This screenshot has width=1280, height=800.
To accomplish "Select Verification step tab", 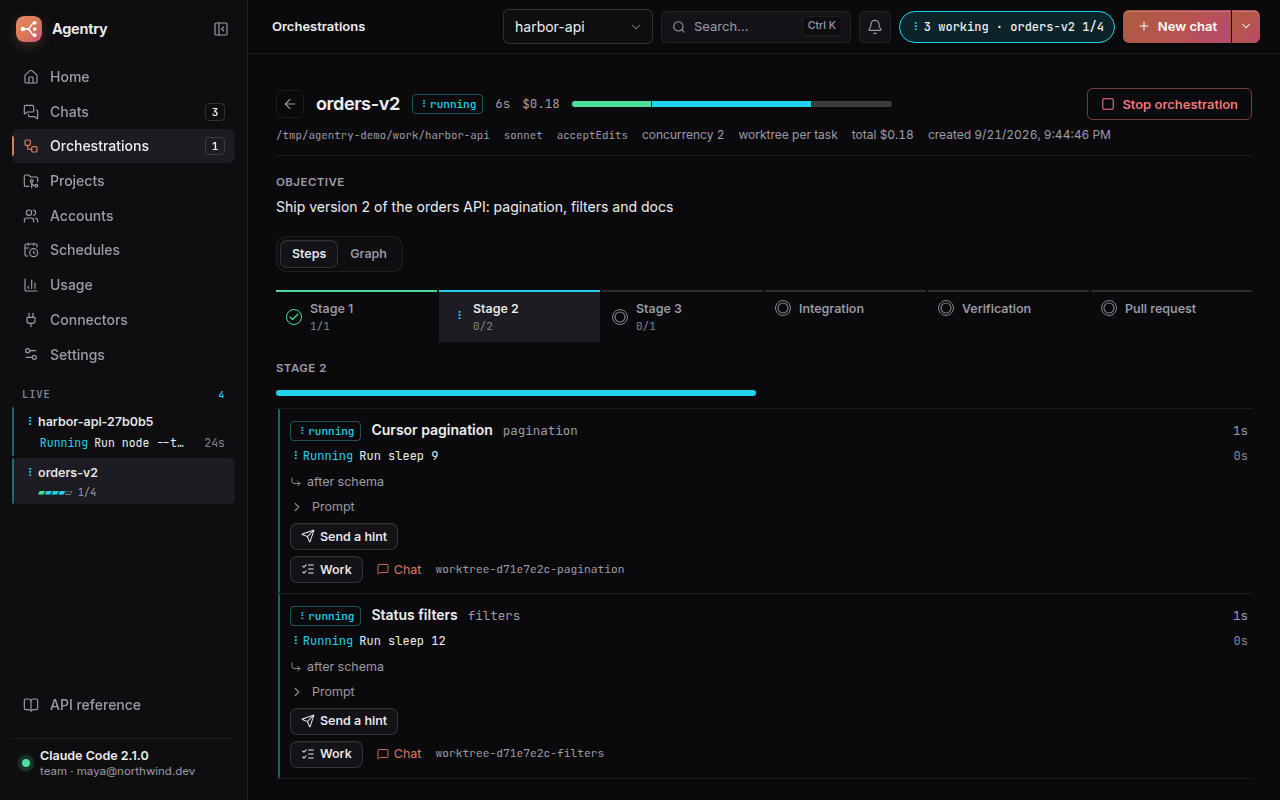I will click(1008, 316).
